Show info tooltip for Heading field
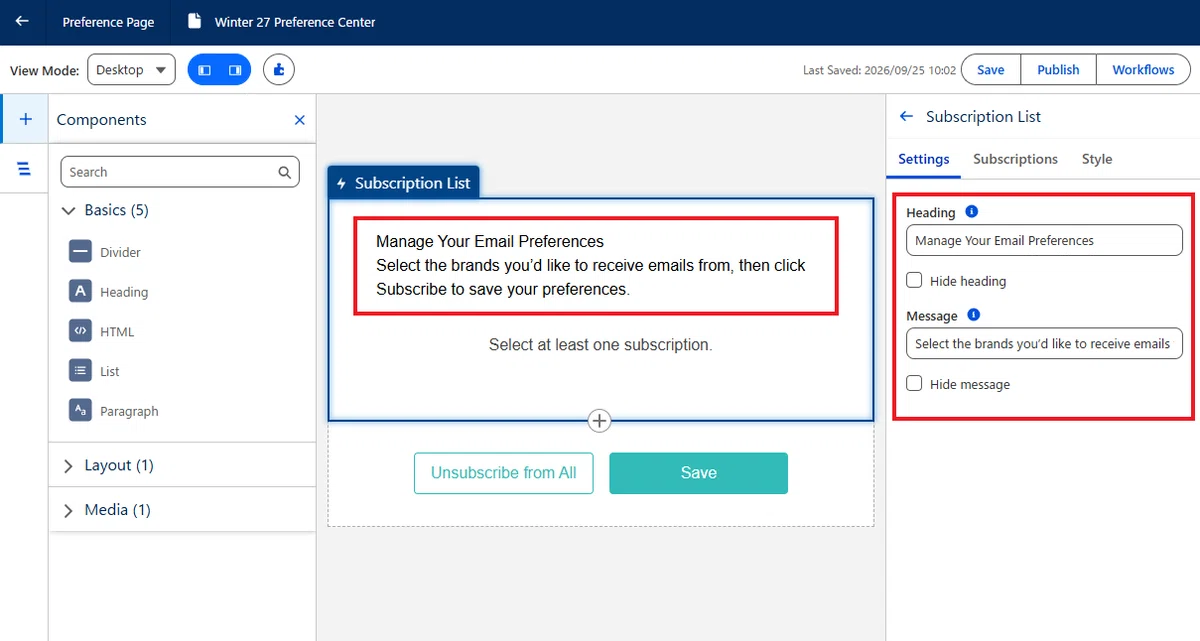The image size is (1200, 641). [x=972, y=212]
